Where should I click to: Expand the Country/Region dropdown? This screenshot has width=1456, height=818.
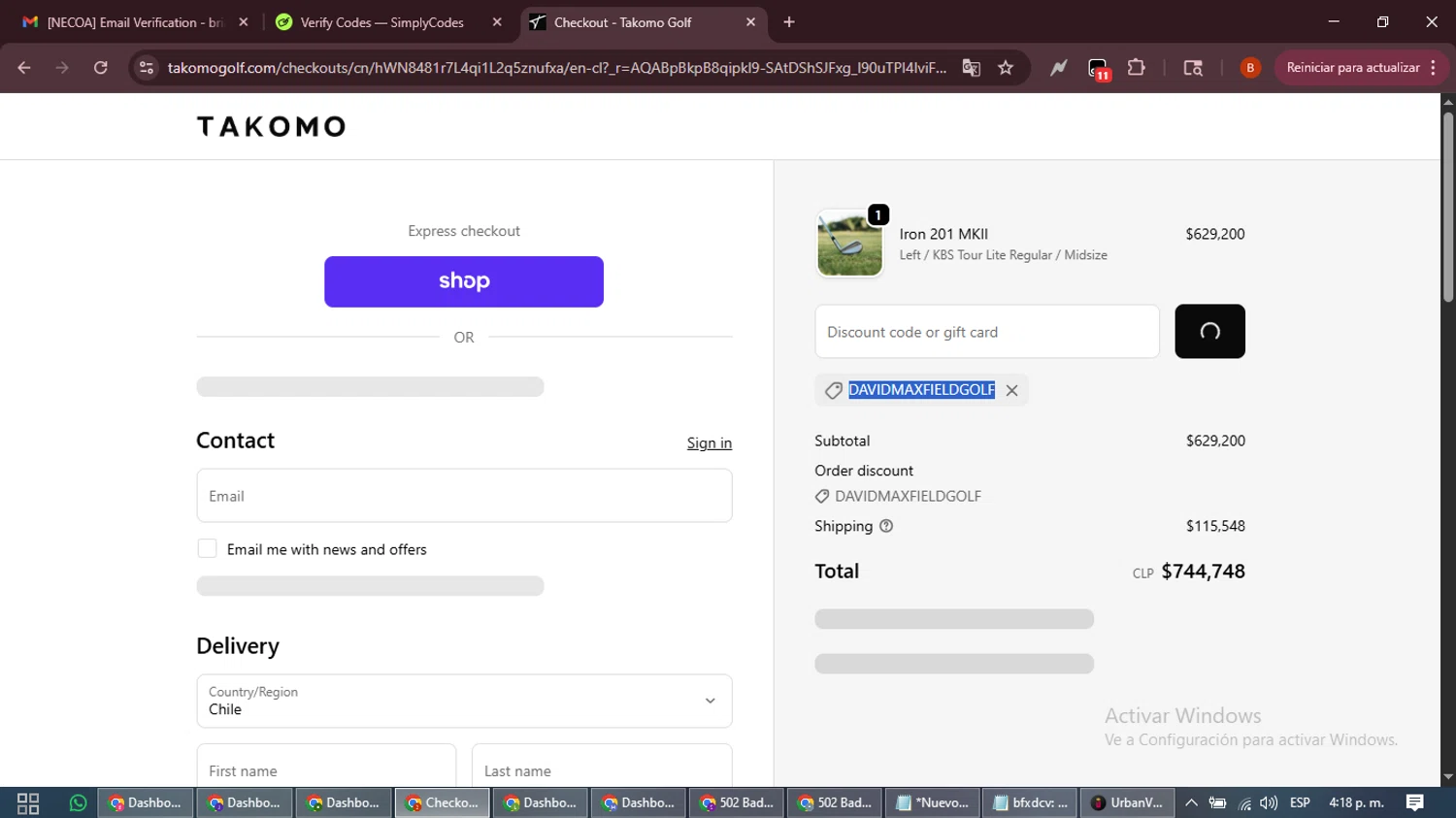coord(464,701)
